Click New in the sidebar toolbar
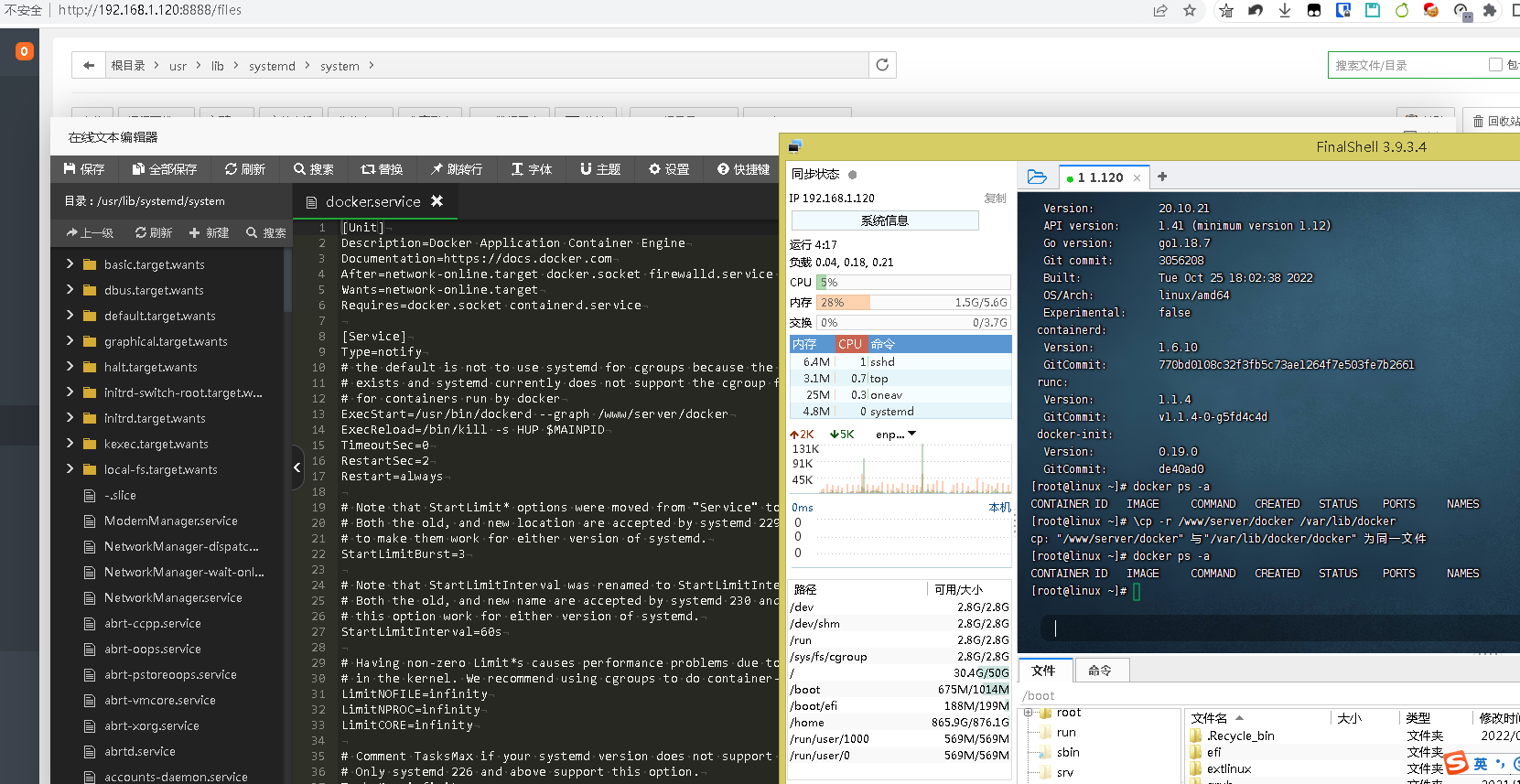The image size is (1520, 784). (x=209, y=233)
